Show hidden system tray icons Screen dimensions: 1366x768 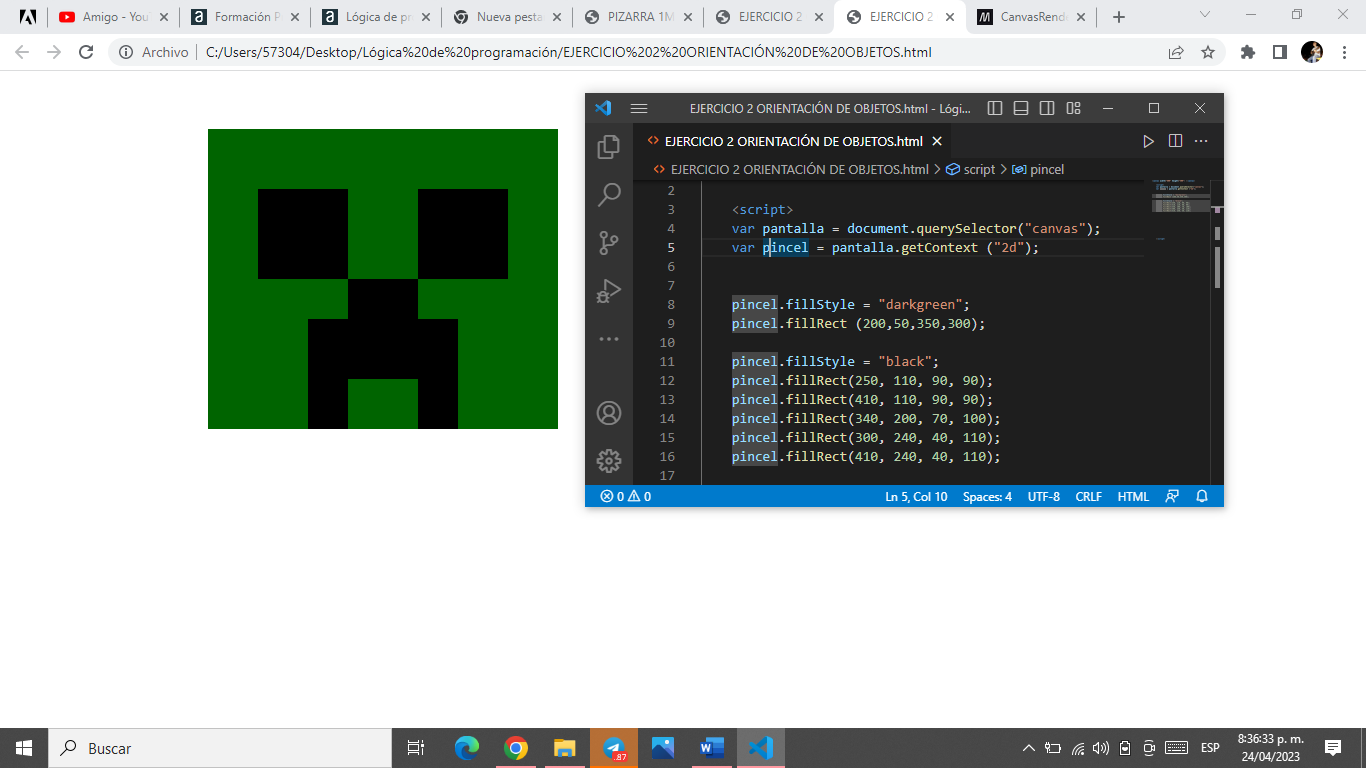(1028, 747)
